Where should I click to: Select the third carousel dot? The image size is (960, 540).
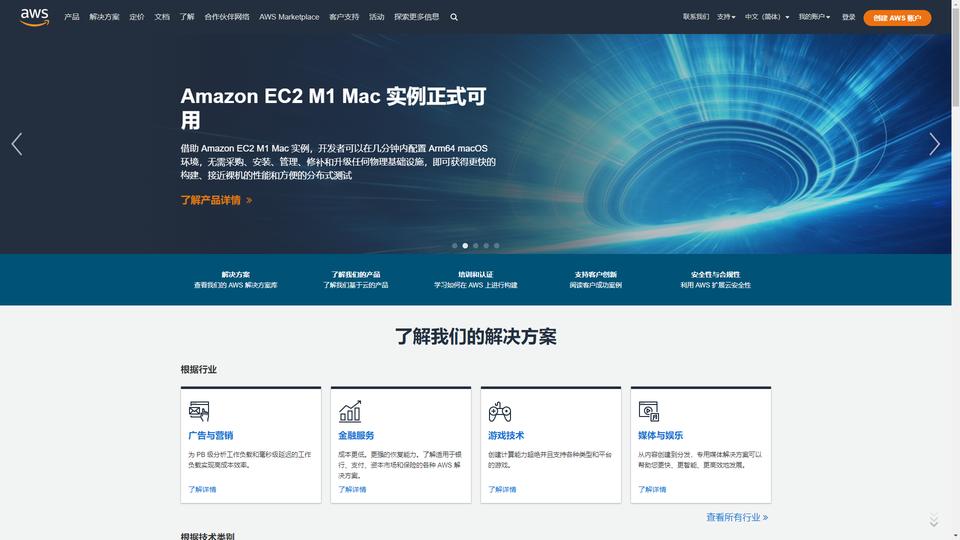click(476, 246)
